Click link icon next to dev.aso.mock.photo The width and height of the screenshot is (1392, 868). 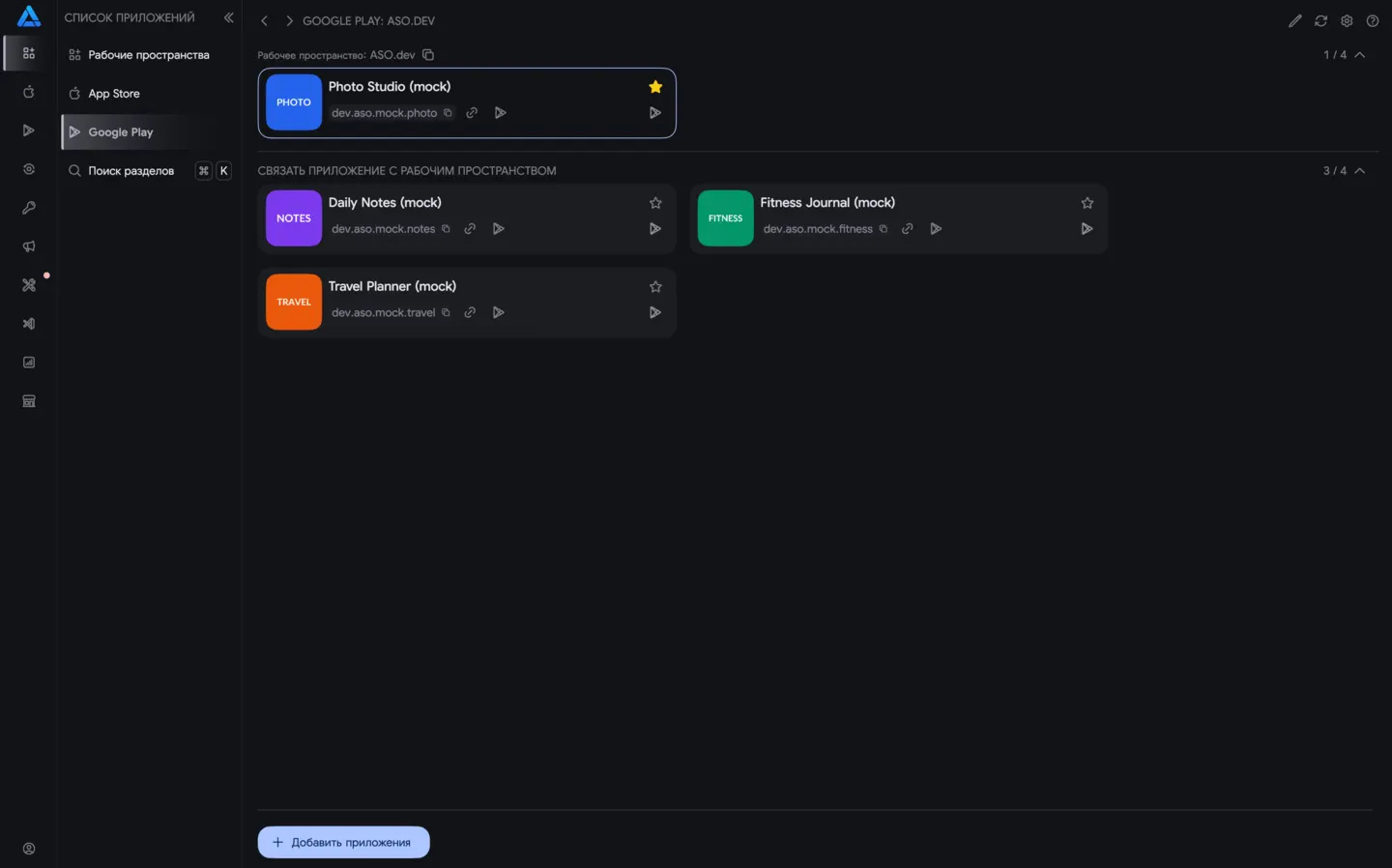pos(472,113)
